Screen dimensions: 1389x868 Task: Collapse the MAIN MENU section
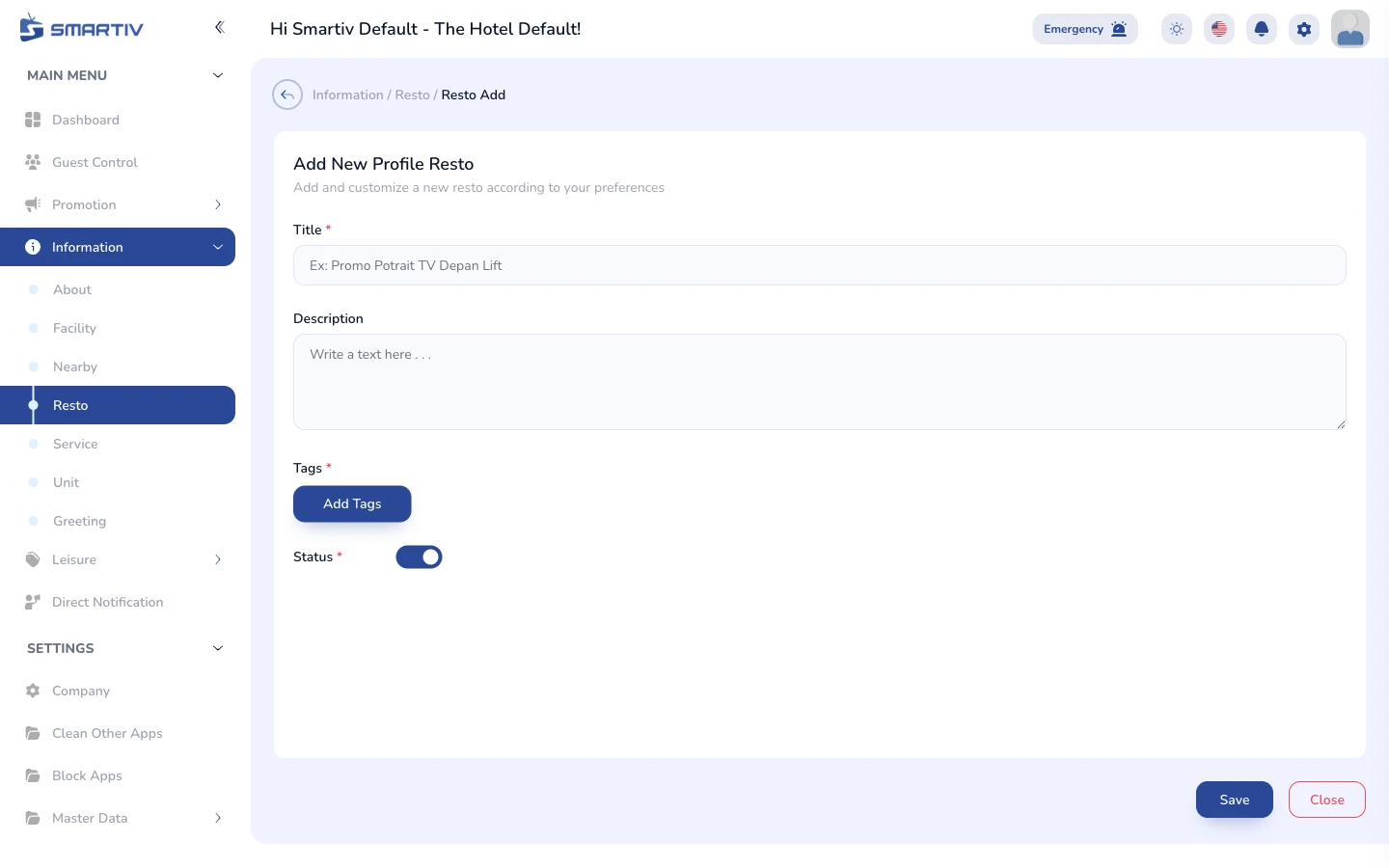click(x=218, y=75)
